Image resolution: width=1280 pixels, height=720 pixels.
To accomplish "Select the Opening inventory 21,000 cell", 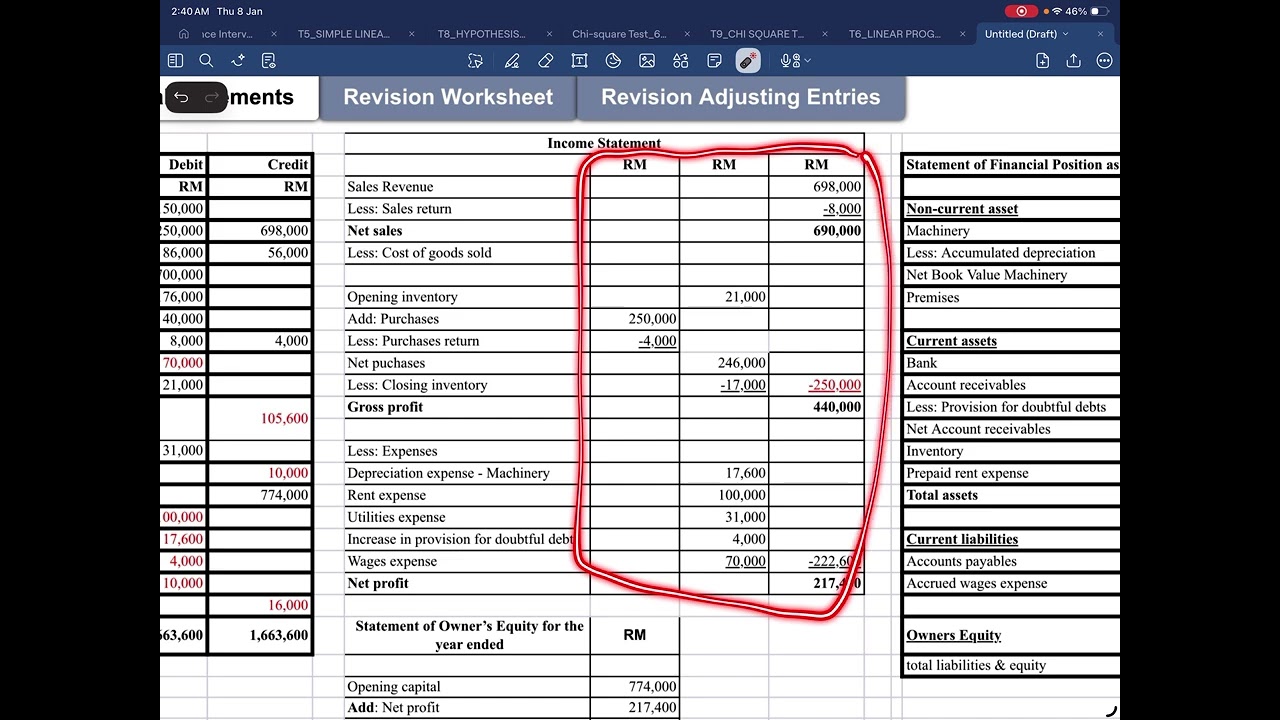I will 724,297.
